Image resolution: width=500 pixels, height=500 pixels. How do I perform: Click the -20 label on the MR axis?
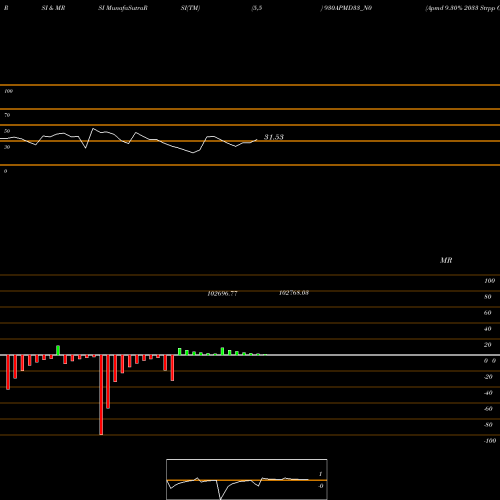coord(488,377)
